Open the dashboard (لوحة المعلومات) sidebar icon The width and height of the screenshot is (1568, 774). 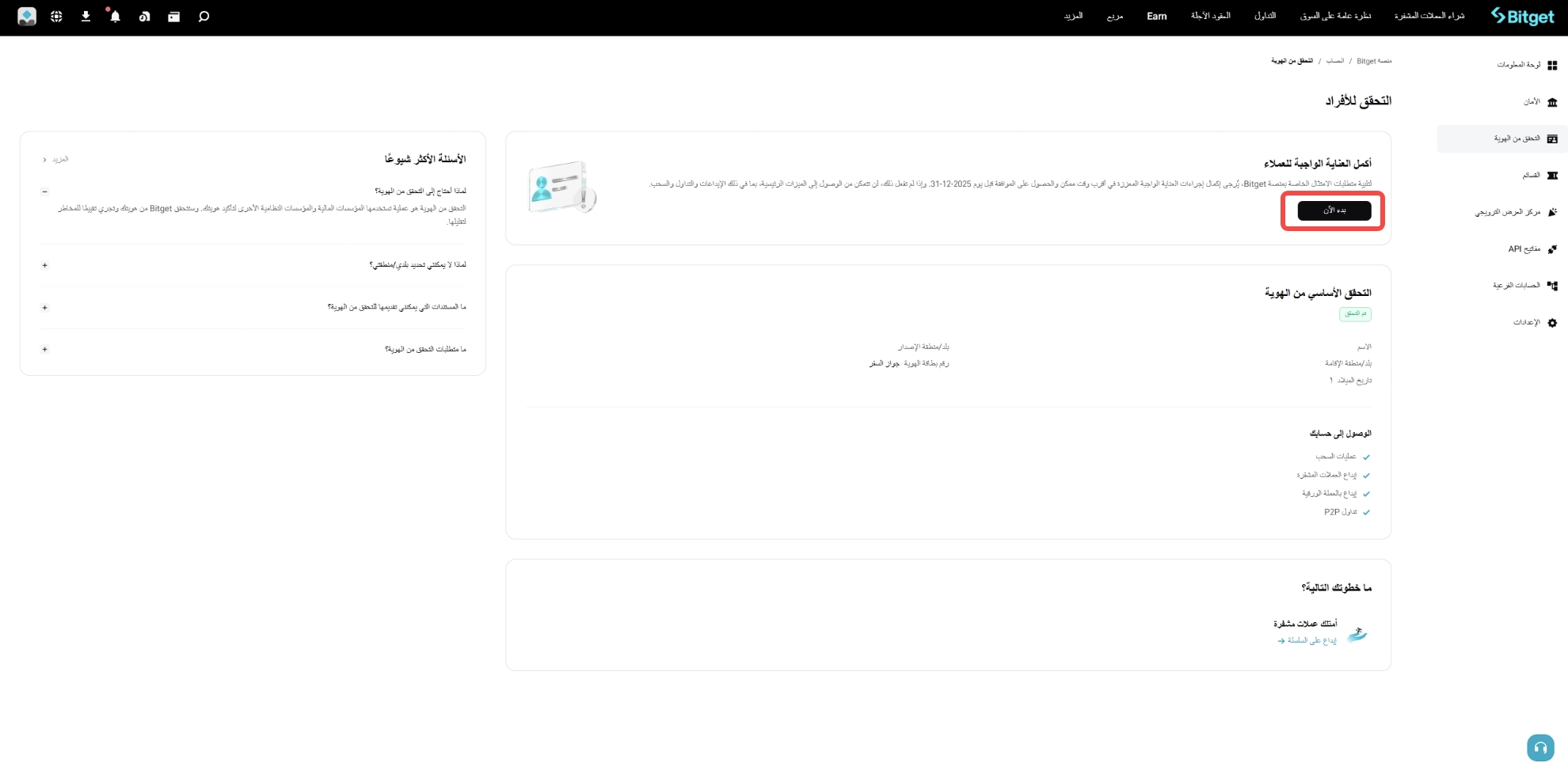pyautogui.click(x=1554, y=65)
